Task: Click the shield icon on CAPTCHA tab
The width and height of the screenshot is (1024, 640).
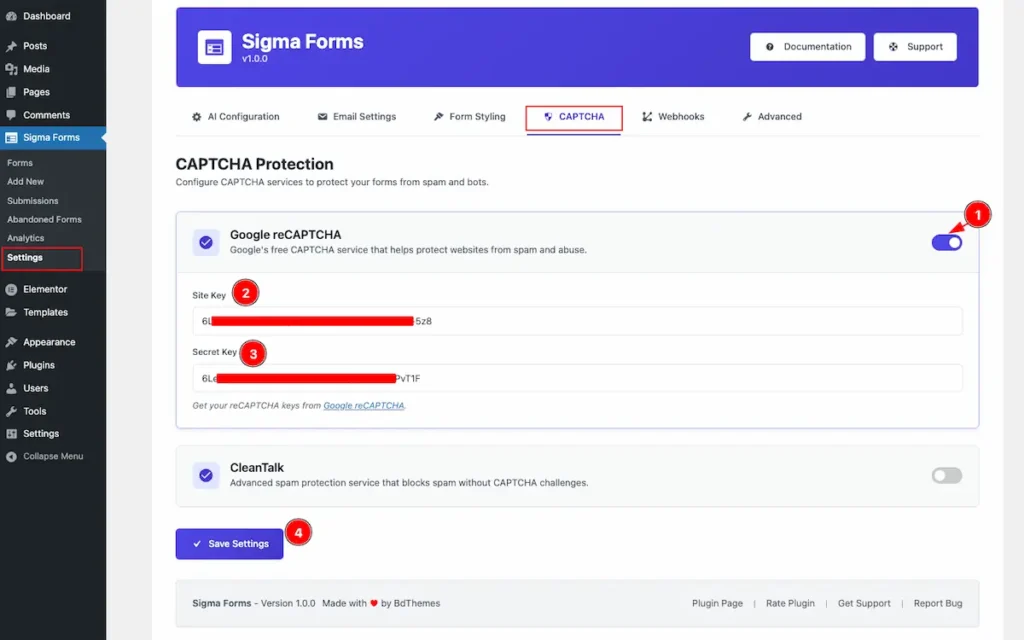Action: (x=548, y=117)
